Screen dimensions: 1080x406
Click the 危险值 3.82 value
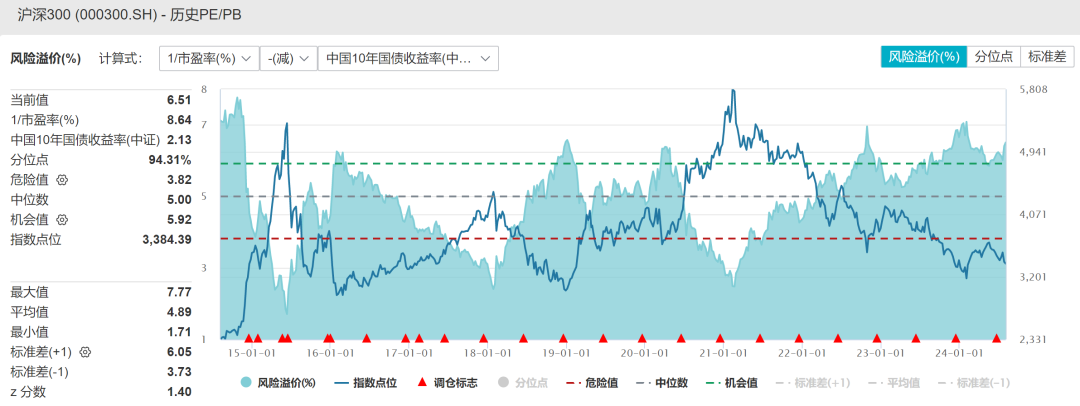[x=178, y=180]
